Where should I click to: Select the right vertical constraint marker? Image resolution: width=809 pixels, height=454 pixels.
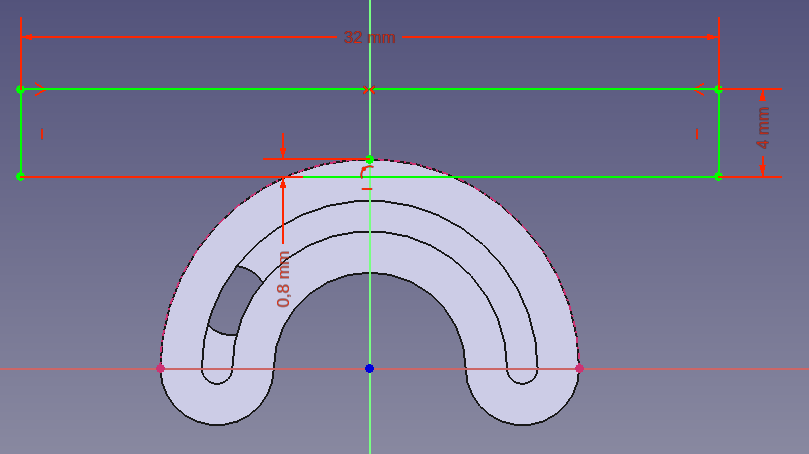(697, 134)
